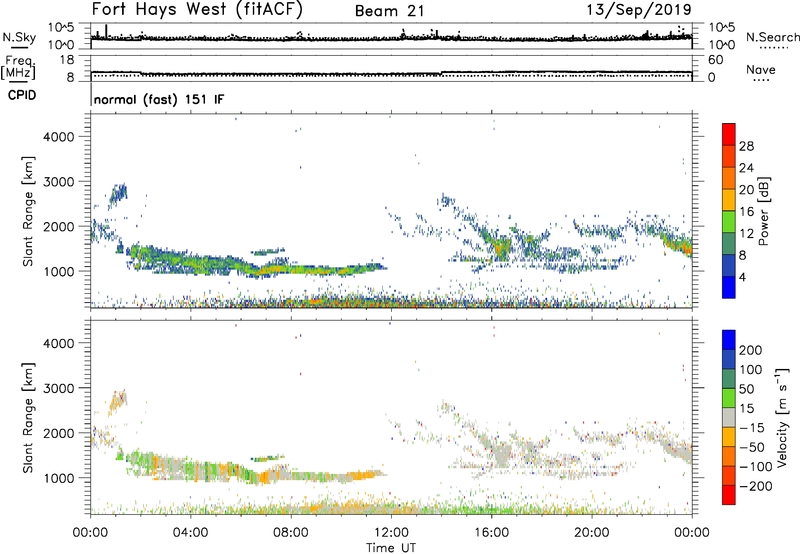Click the bright blue top velocity colorbar segment
Viewport: 800px width, 554px height.
click(729, 340)
